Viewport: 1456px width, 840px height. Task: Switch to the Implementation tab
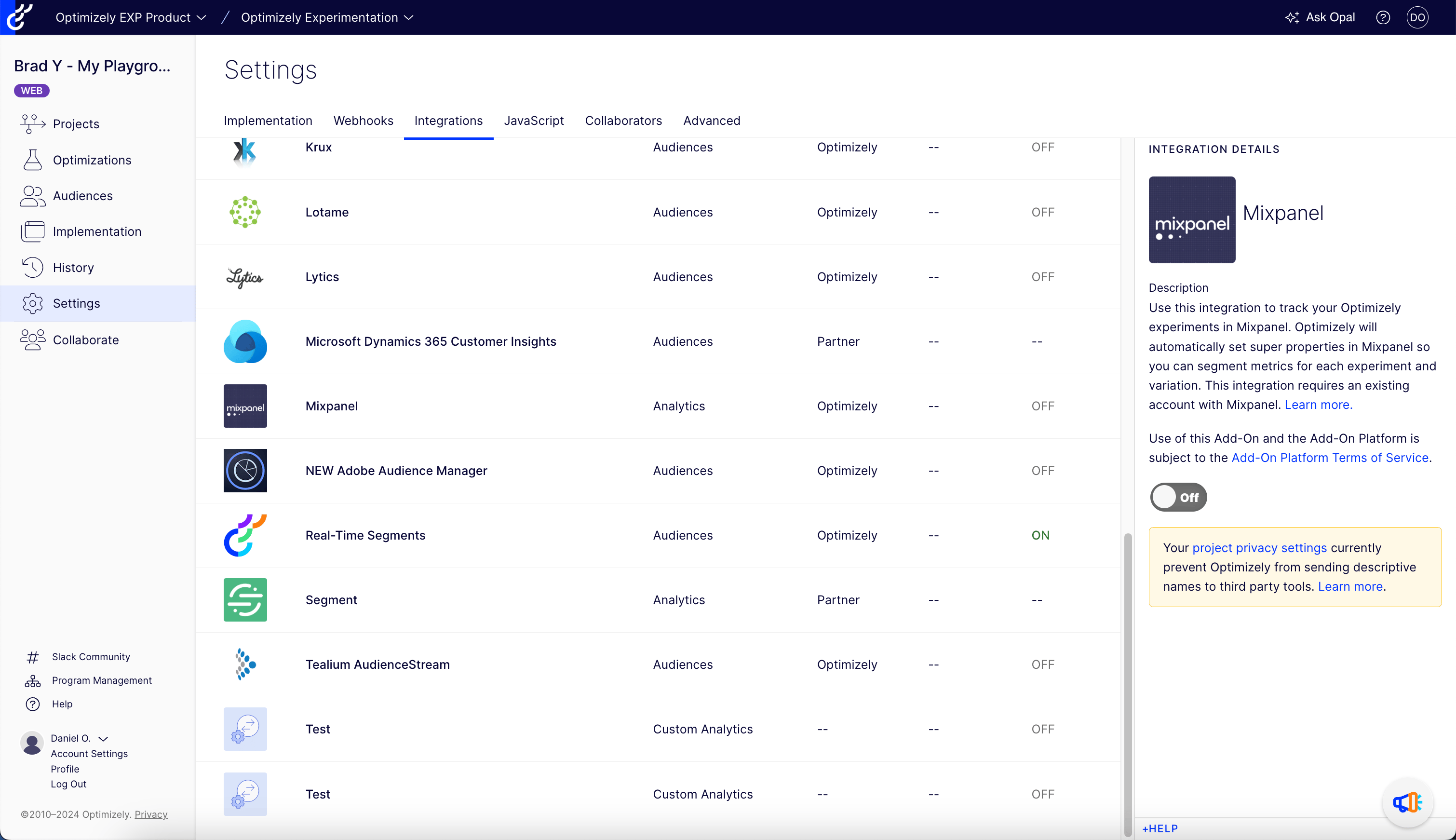pyautogui.click(x=268, y=121)
